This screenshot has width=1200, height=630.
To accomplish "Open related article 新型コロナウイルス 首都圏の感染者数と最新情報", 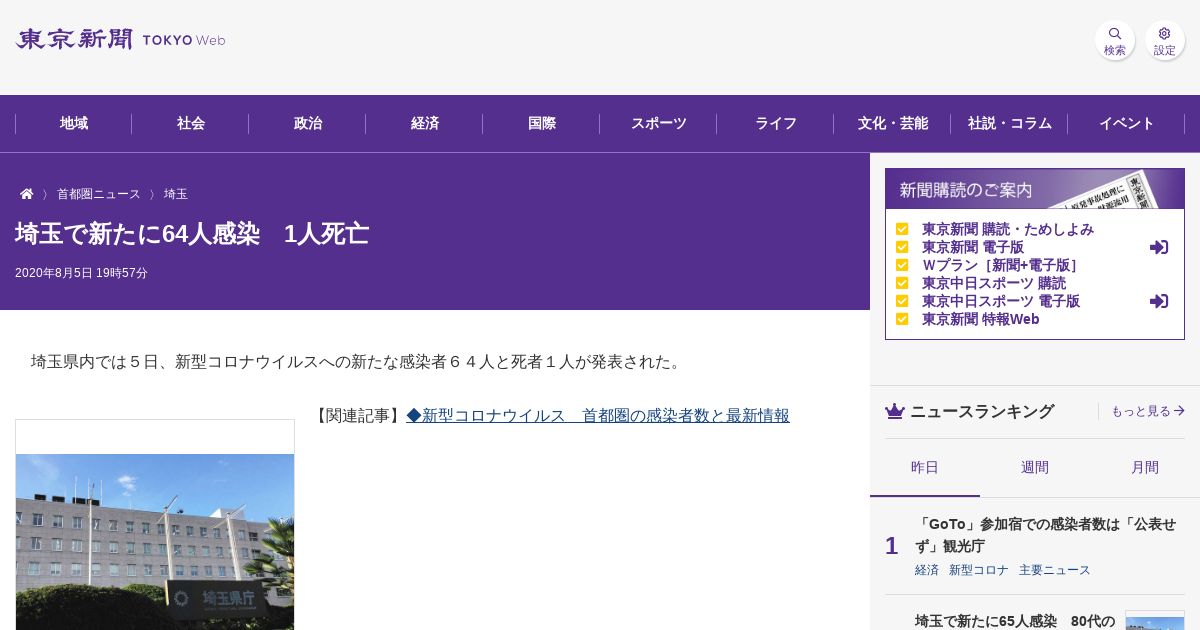I will click(598, 415).
